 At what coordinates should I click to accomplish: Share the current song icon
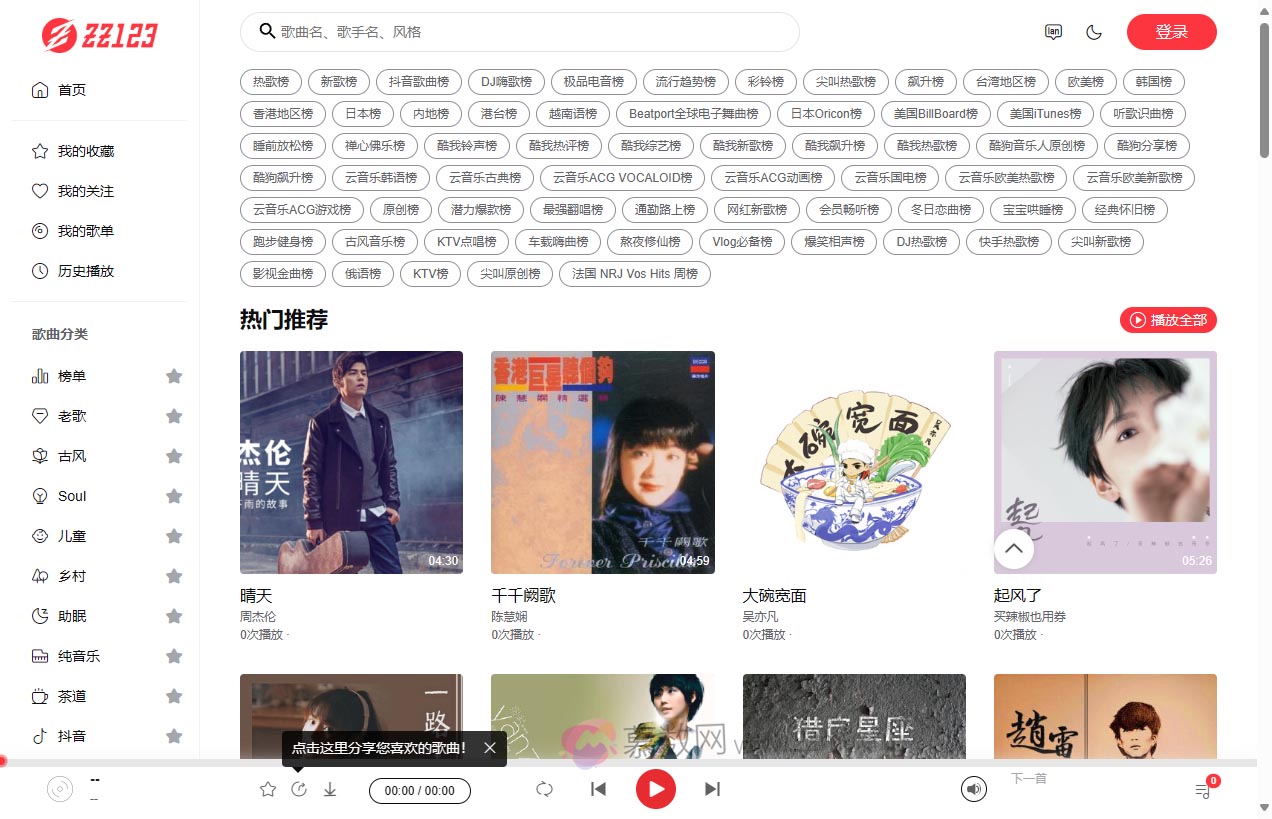tap(299, 790)
